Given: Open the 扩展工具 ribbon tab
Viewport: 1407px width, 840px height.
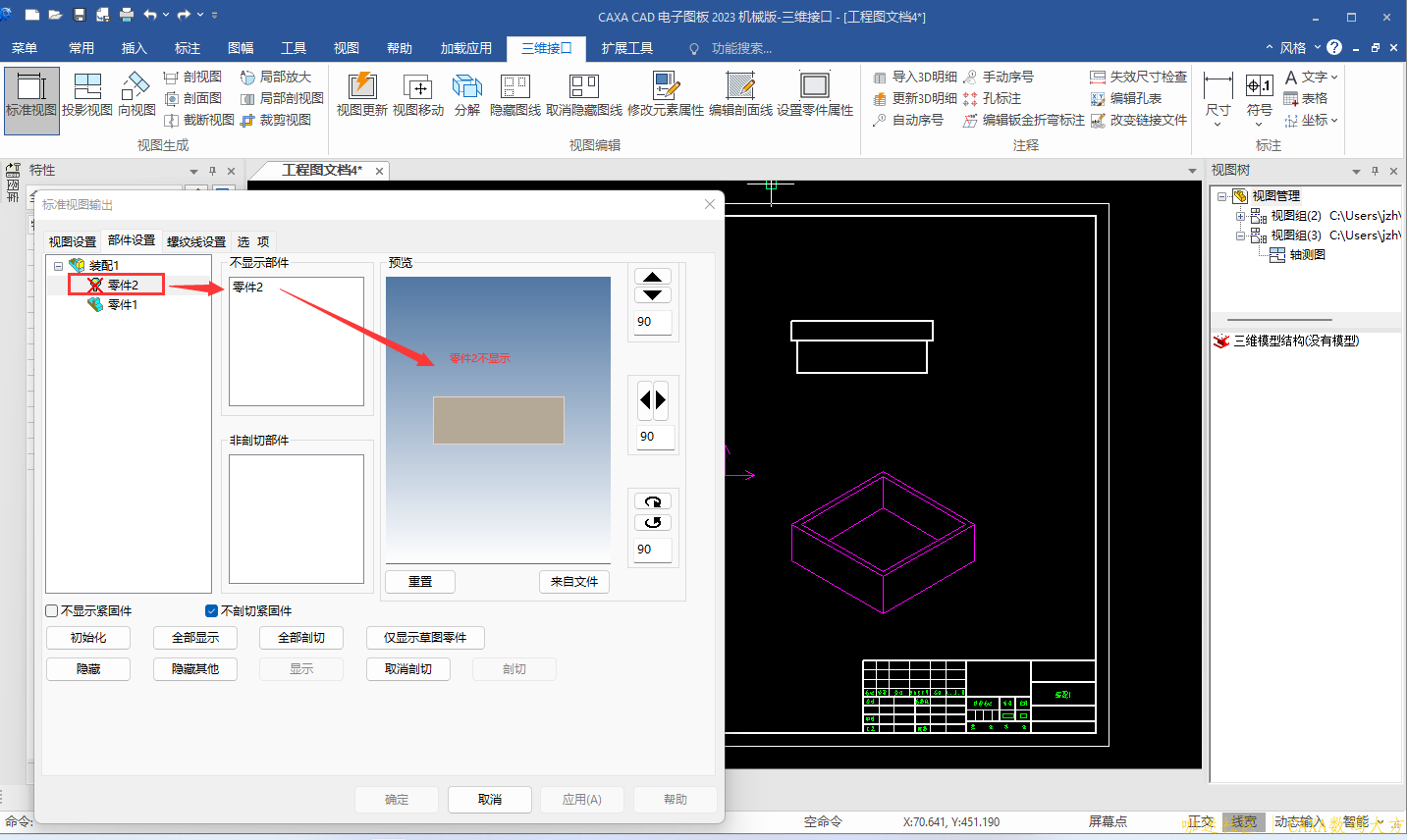Looking at the screenshot, I should 626,48.
